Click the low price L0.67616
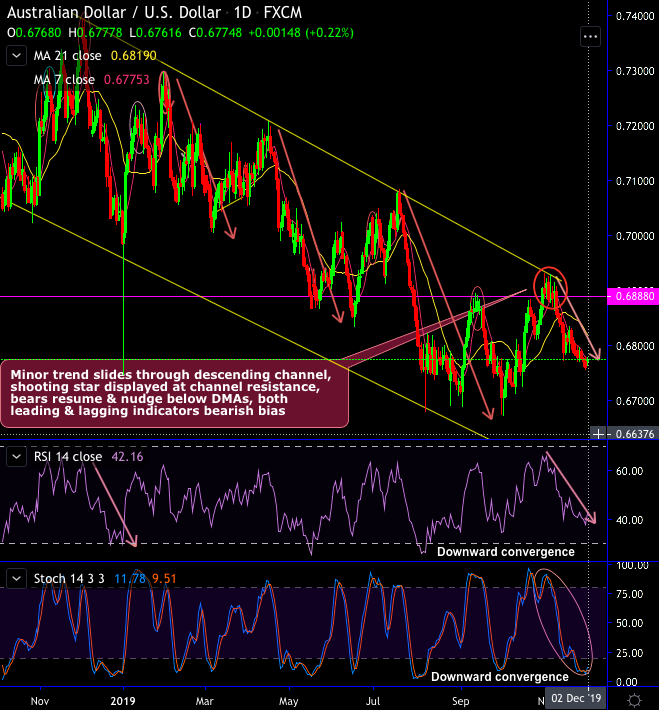The image size is (659, 710). (155, 33)
